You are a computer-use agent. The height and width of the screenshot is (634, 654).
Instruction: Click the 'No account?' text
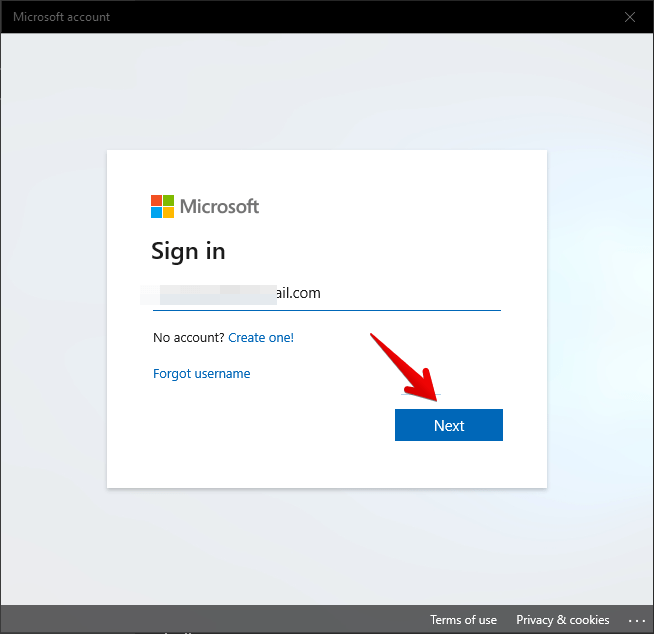[x=189, y=337]
